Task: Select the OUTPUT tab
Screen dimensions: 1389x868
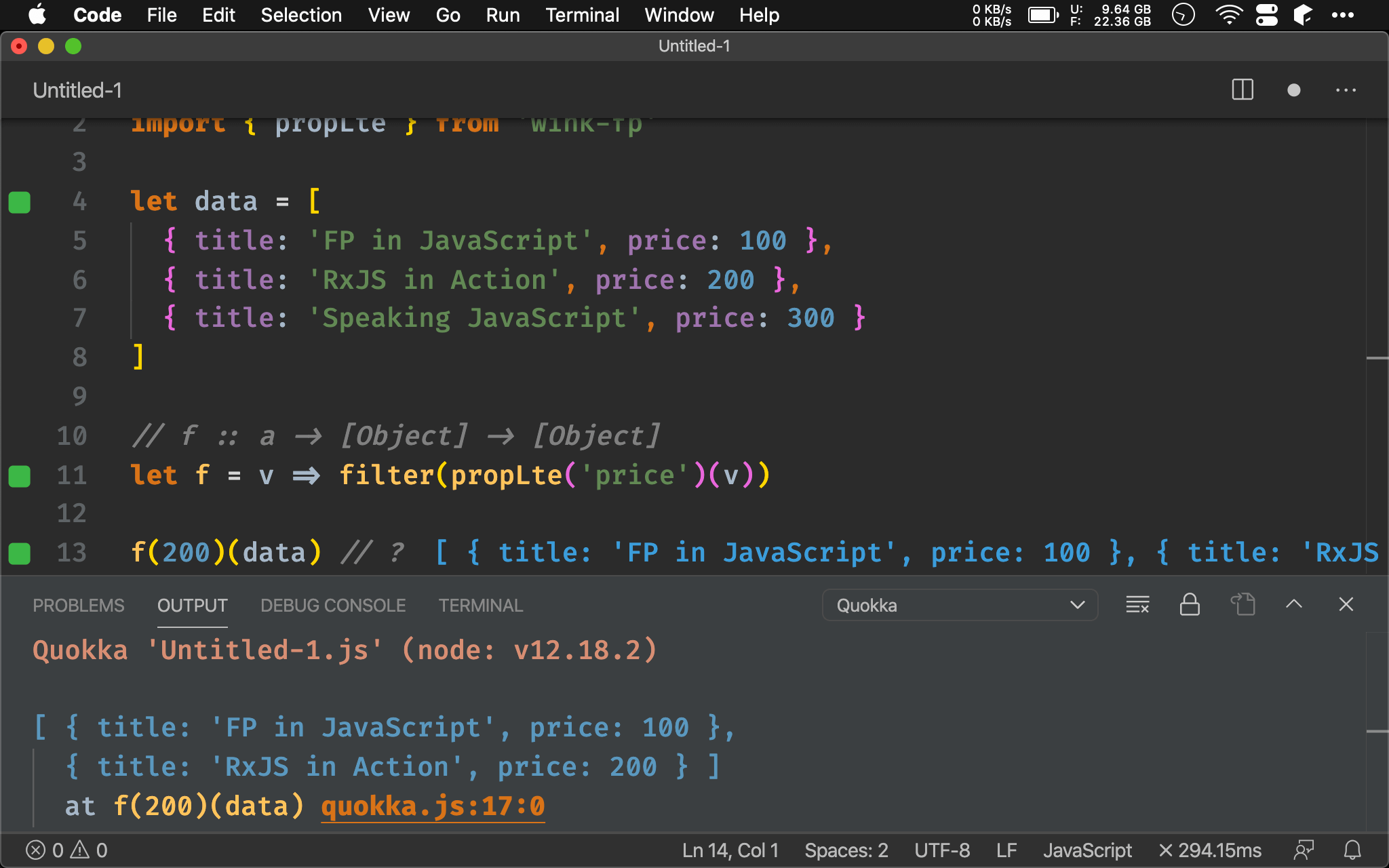Action: pyautogui.click(x=192, y=605)
